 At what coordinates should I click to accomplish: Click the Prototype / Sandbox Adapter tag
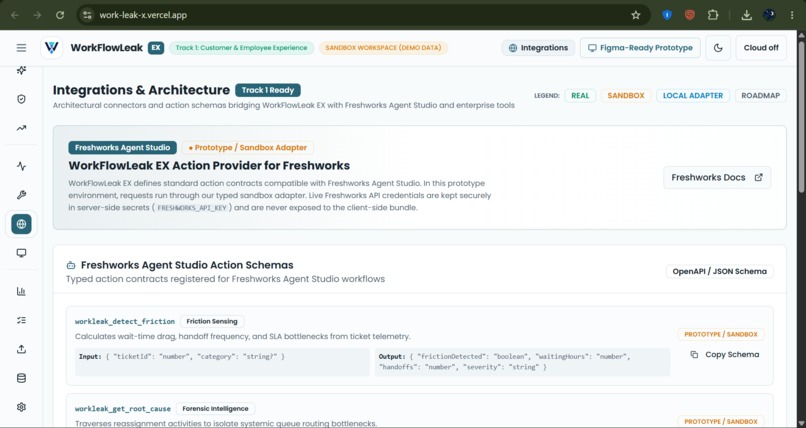[247, 147]
